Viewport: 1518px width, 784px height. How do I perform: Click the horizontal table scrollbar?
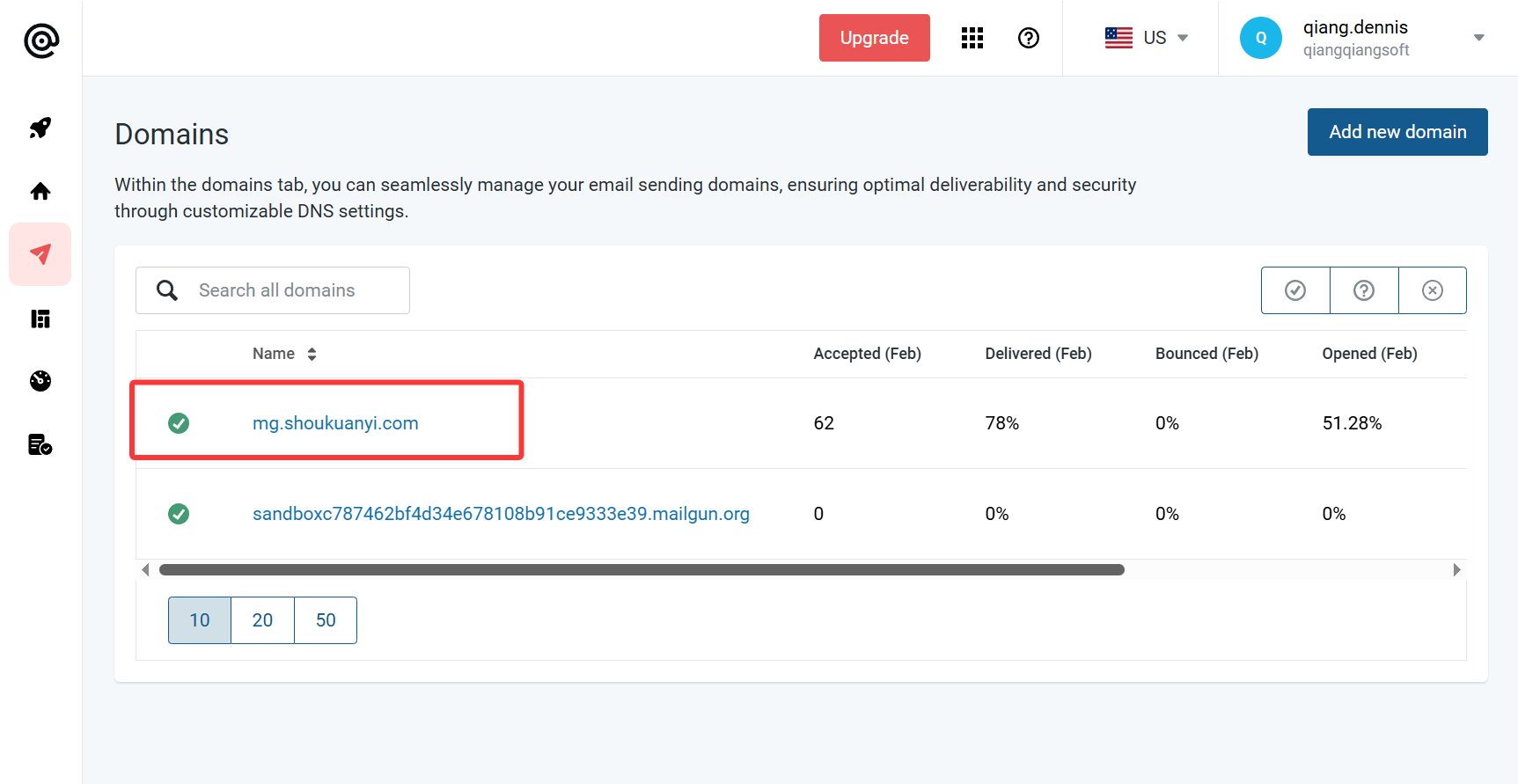(x=642, y=570)
